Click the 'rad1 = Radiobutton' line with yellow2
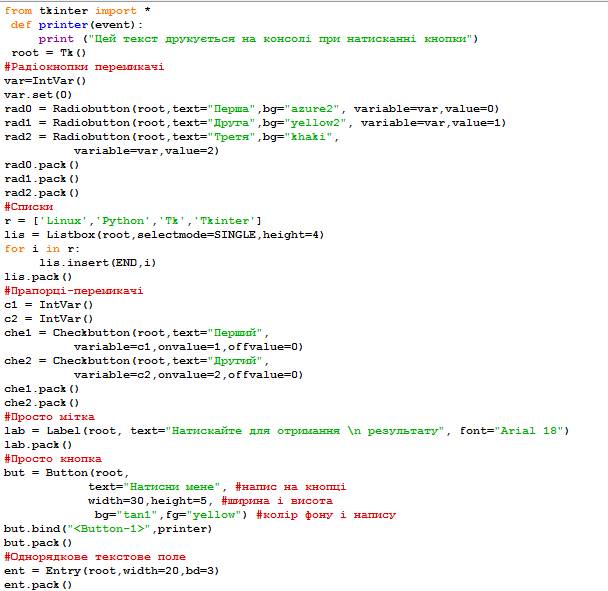Screen dimensions: 608x591 [255, 123]
